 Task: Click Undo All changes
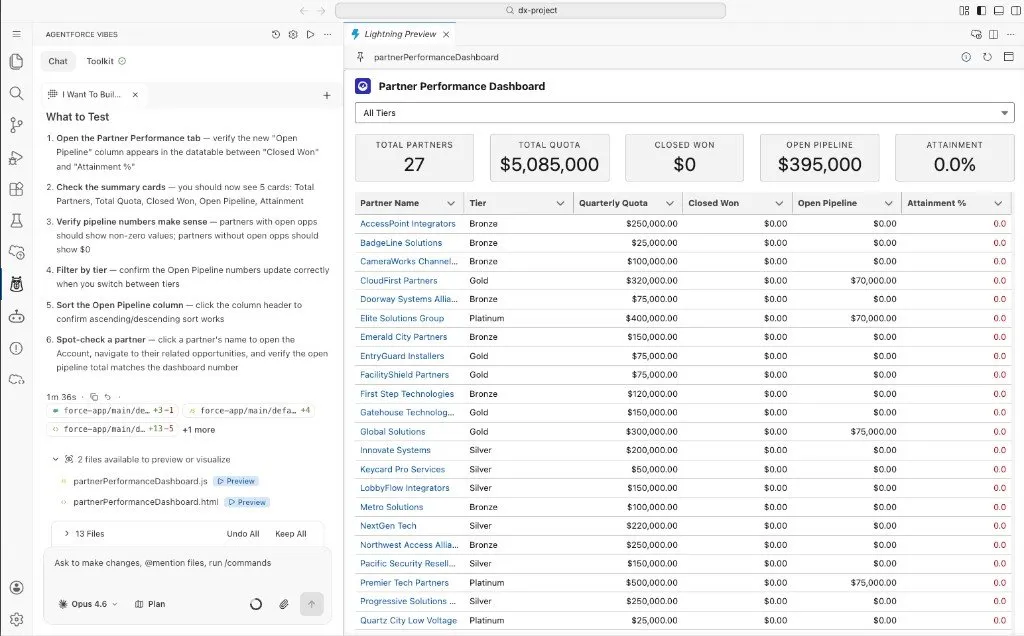tap(243, 533)
